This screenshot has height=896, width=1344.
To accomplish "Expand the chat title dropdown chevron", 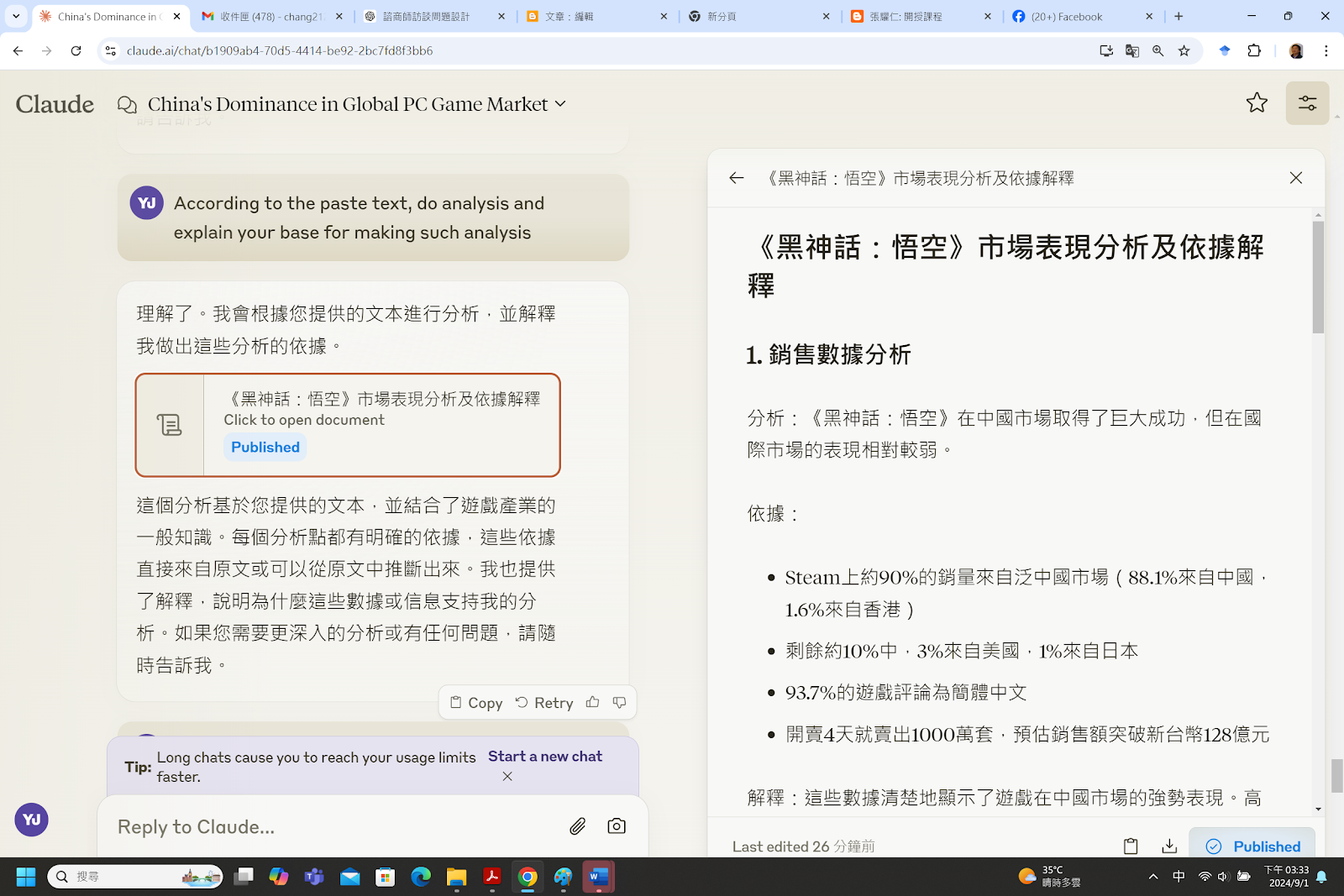I will (560, 104).
